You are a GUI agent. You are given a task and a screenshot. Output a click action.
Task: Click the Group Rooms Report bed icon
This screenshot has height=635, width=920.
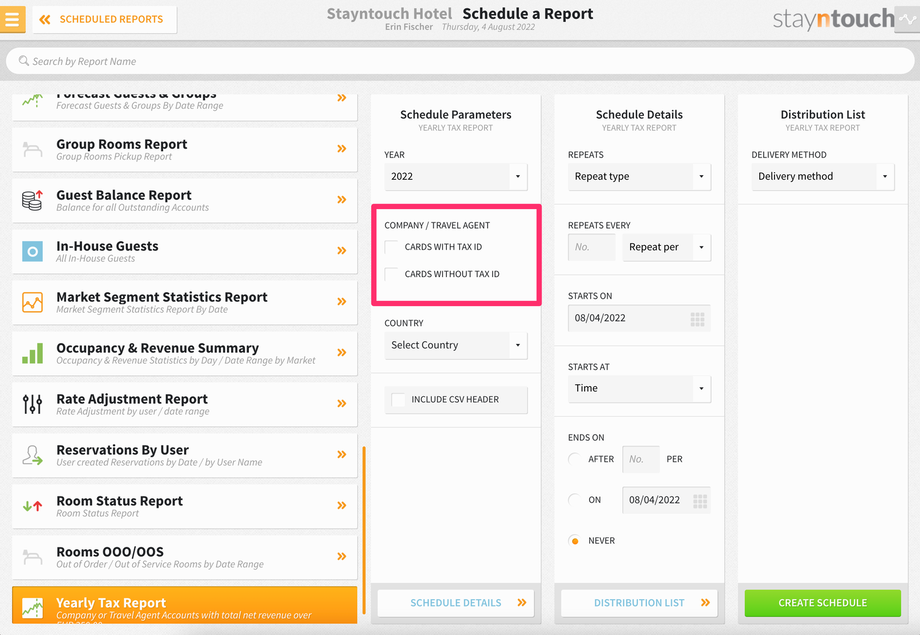pyautogui.click(x=32, y=149)
